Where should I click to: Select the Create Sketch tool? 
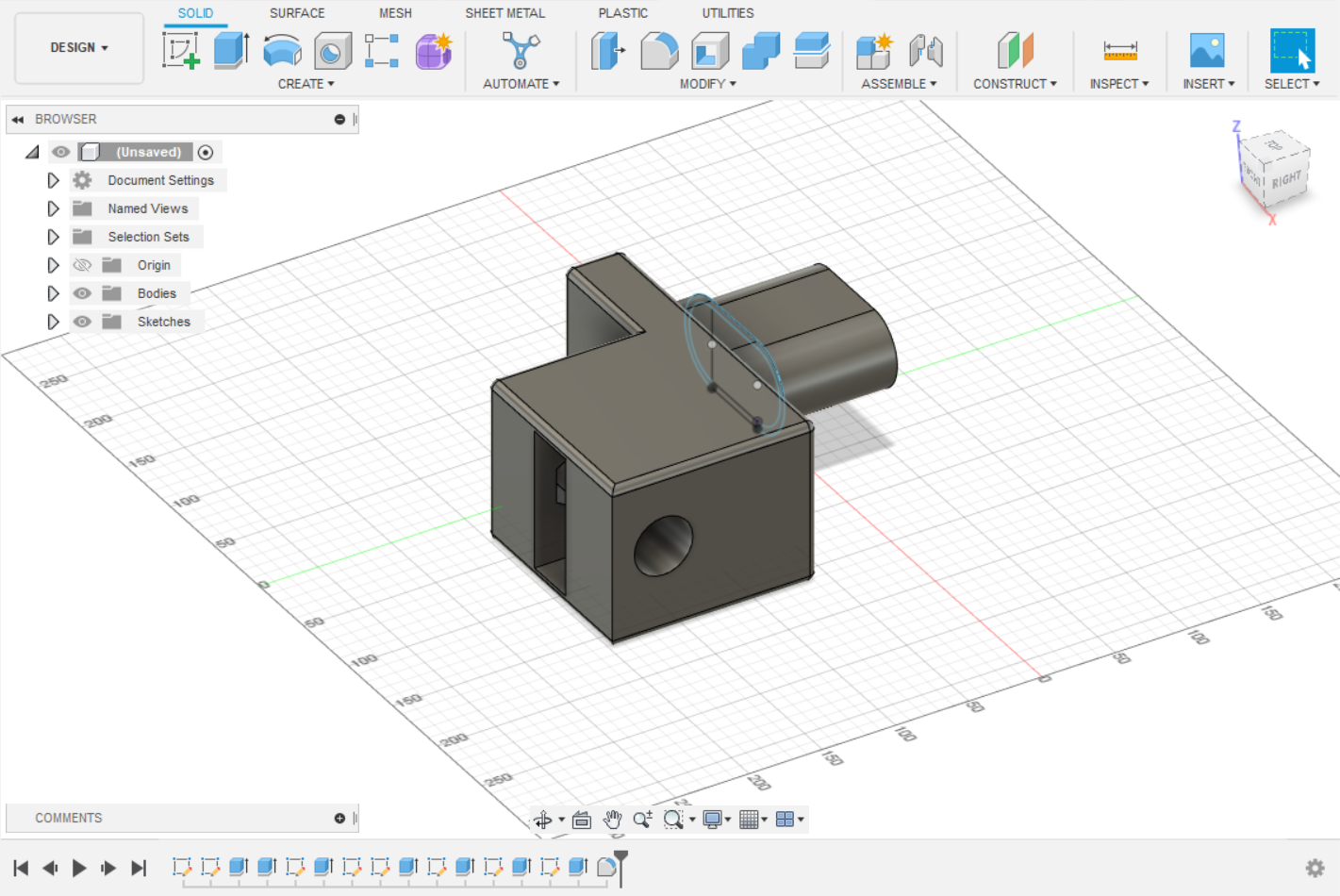coord(180,50)
